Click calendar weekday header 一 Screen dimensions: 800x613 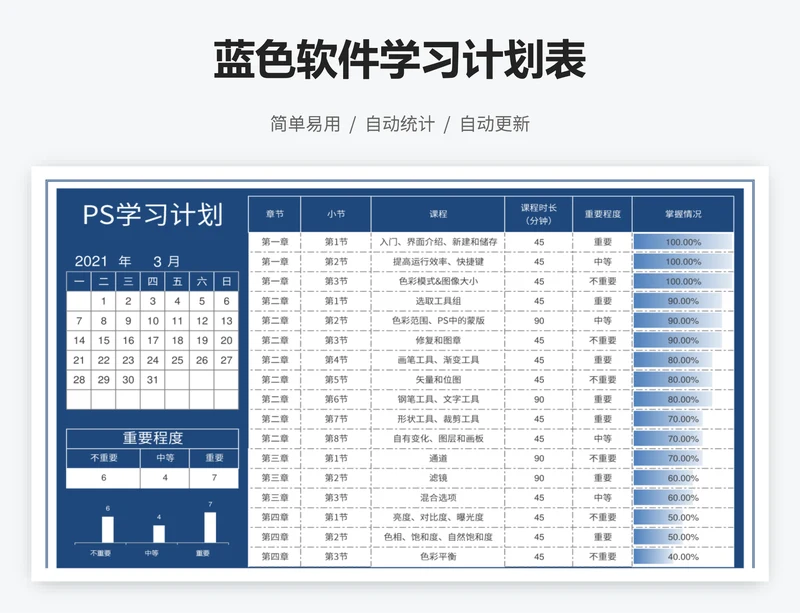79,281
